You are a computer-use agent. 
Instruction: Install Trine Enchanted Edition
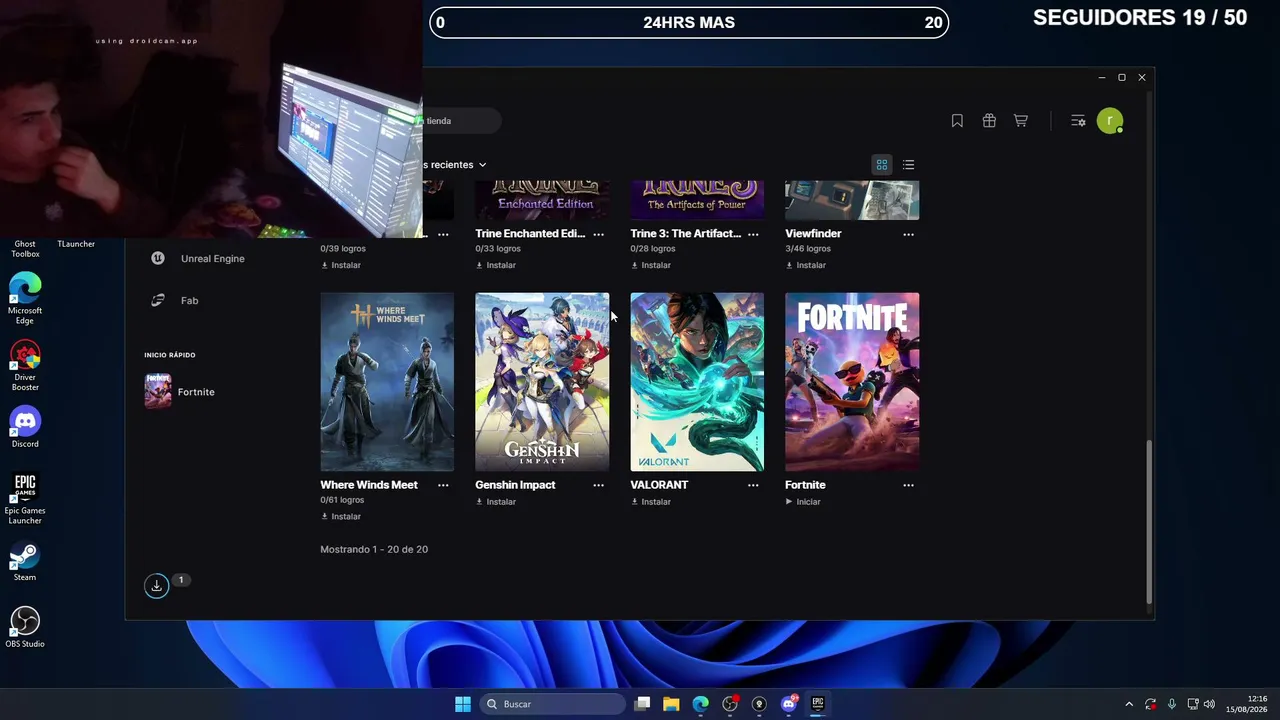click(495, 266)
